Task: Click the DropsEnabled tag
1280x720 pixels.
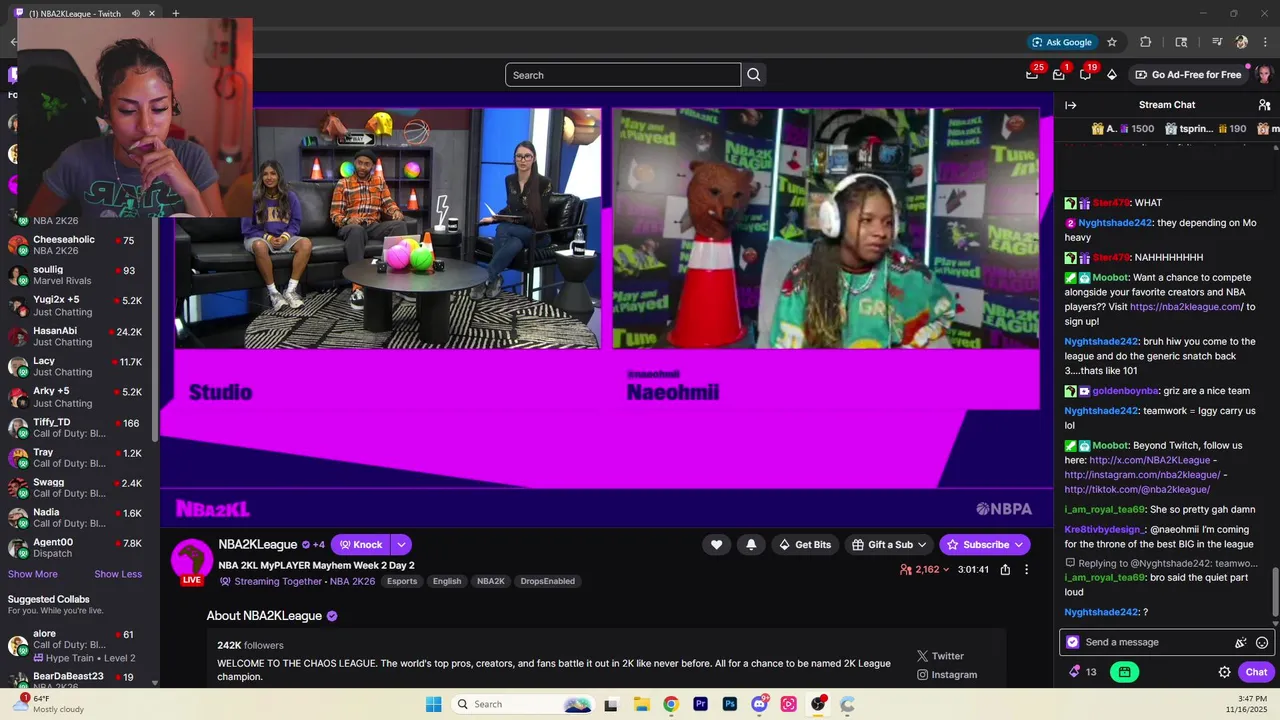Action: point(547,581)
